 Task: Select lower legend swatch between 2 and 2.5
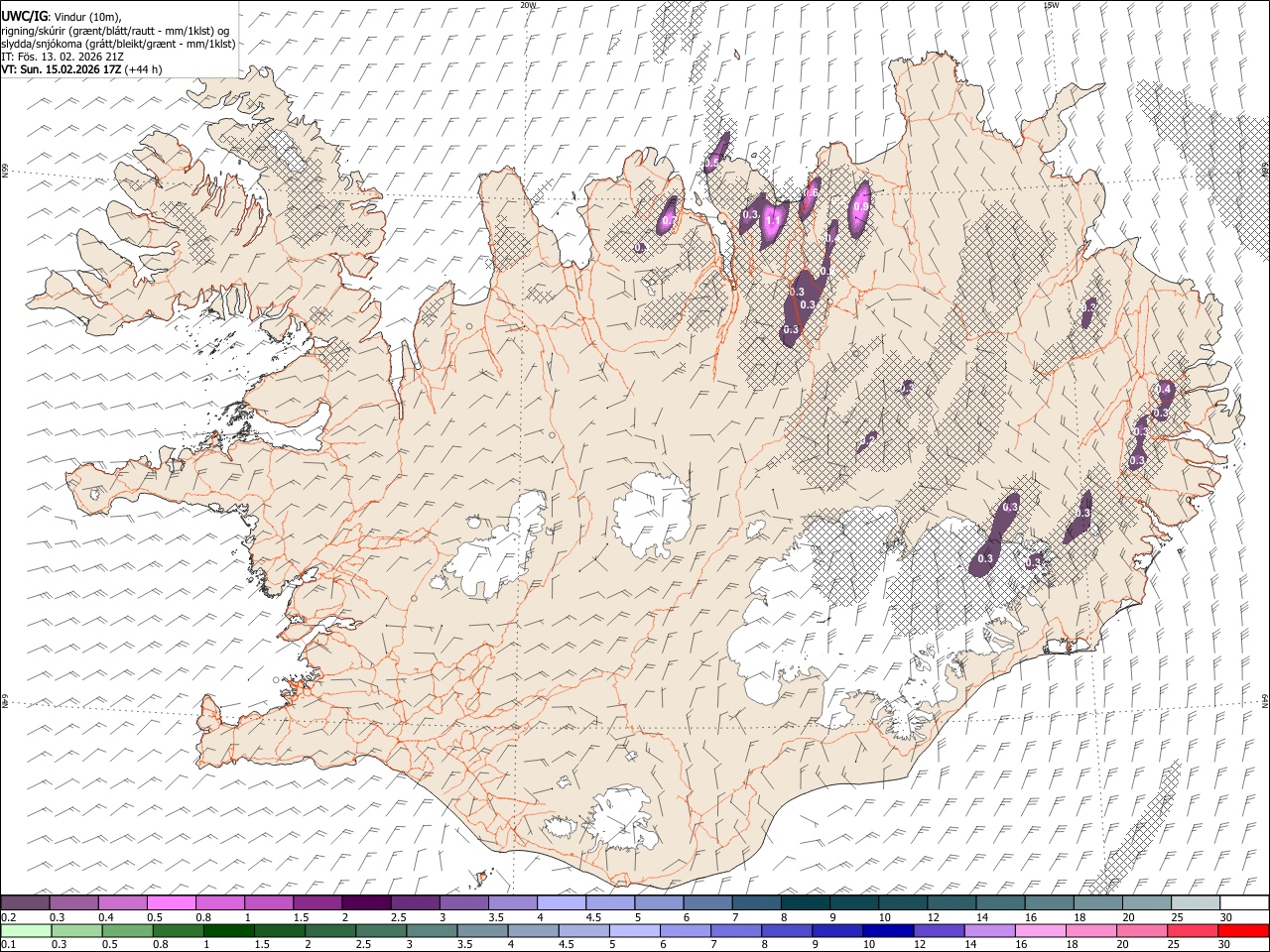point(329,931)
